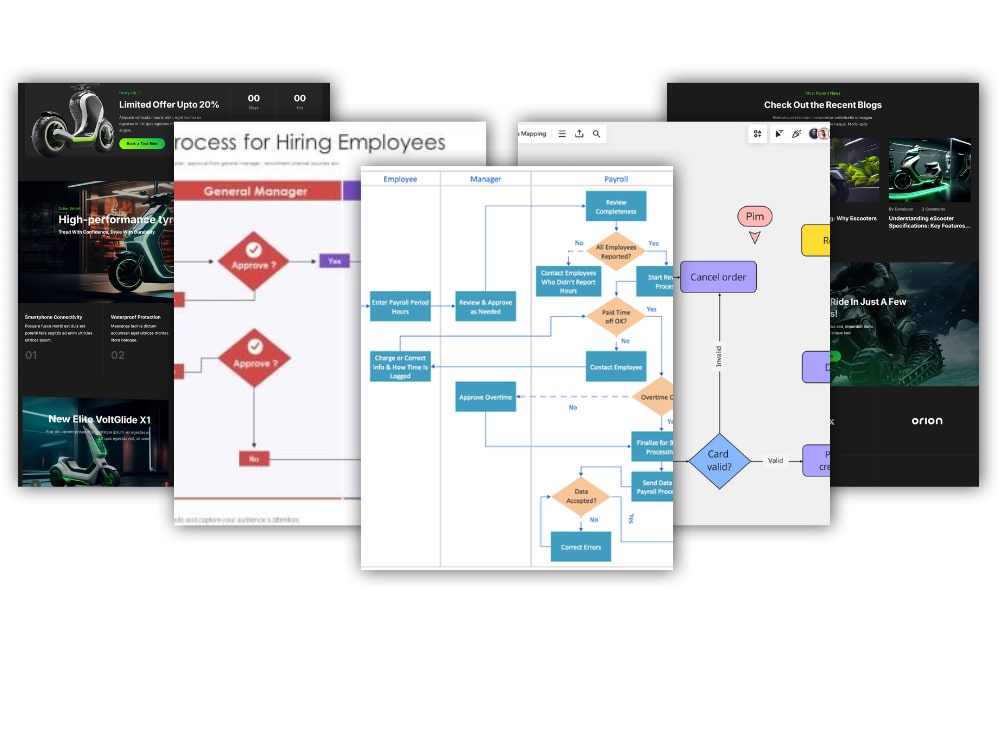The height and width of the screenshot is (750, 1000).
Task: Select the Charge or Correct Info box
Action: coord(401,367)
